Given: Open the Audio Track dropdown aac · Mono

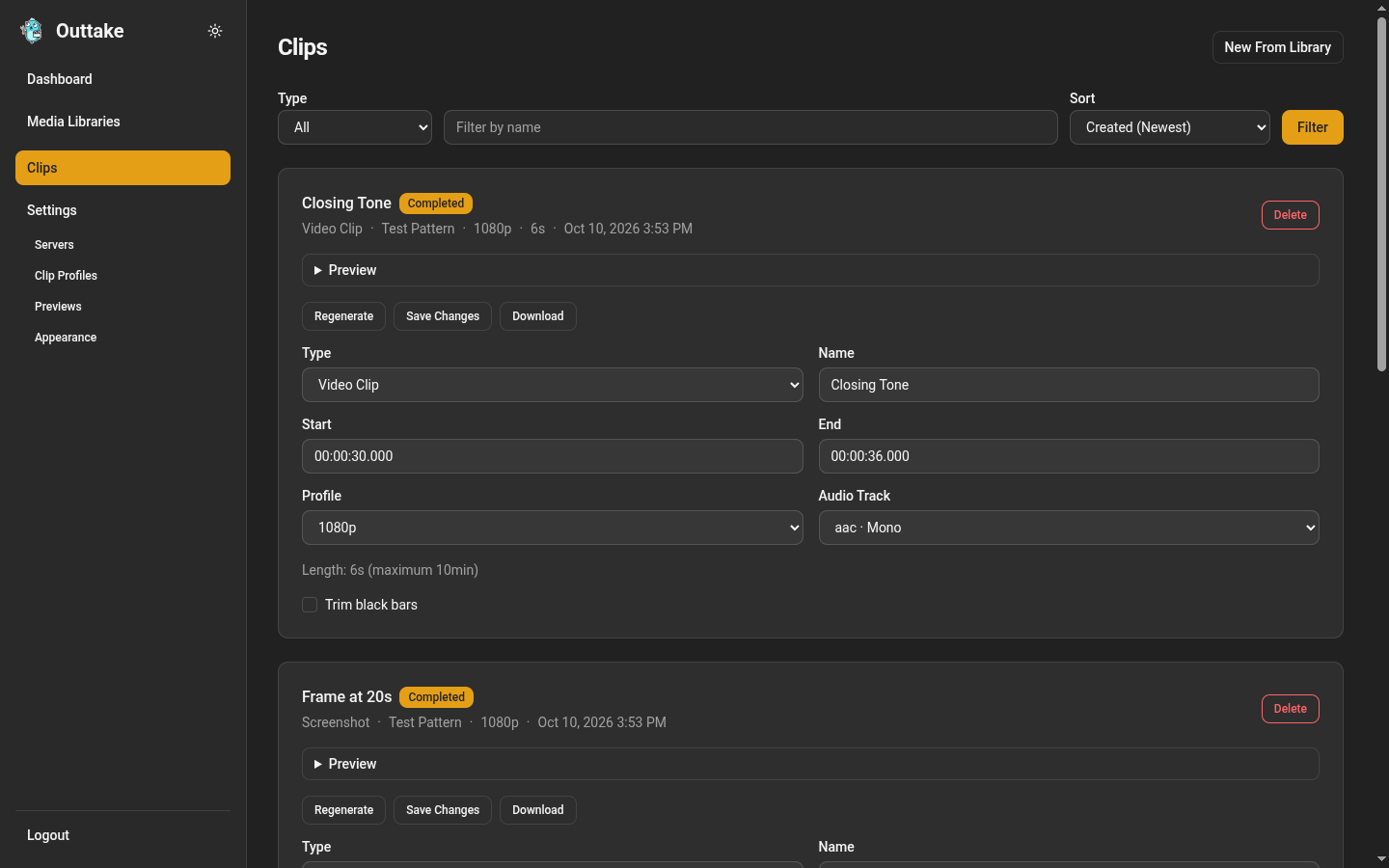Looking at the screenshot, I should (1069, 528).
